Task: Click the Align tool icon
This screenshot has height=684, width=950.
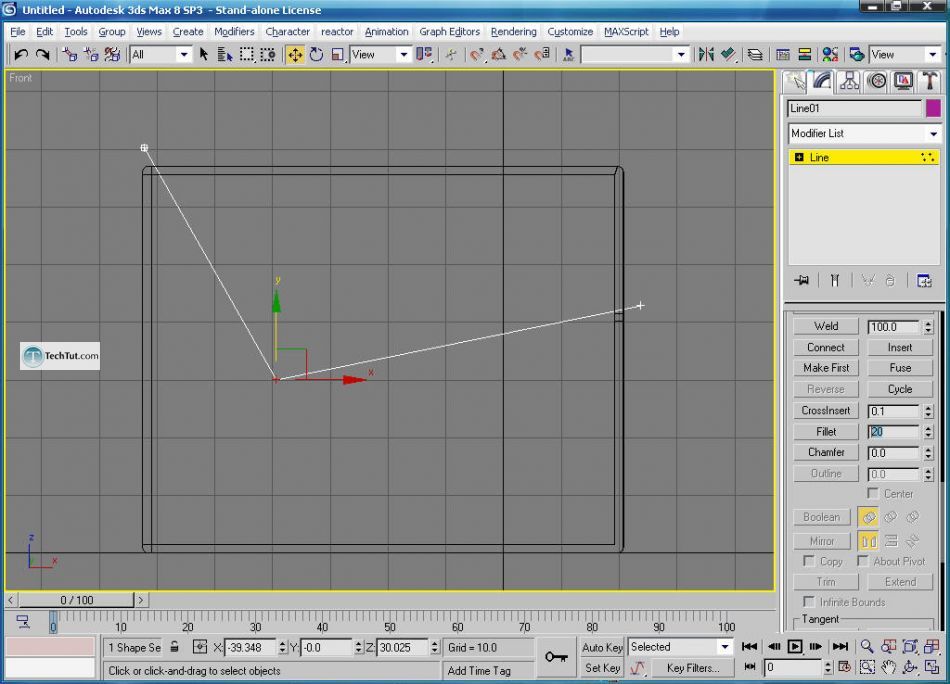Action: [728, 55]
